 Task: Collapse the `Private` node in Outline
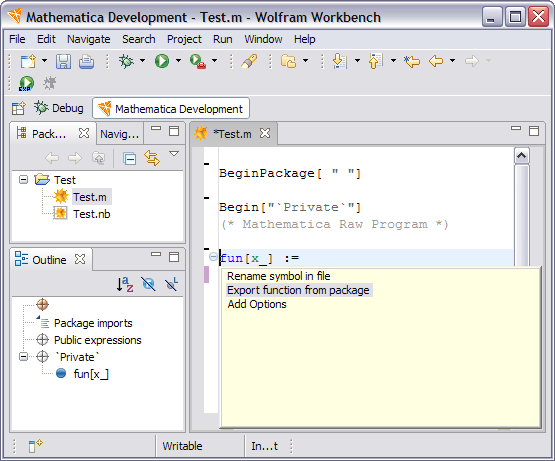click(23, 357)
